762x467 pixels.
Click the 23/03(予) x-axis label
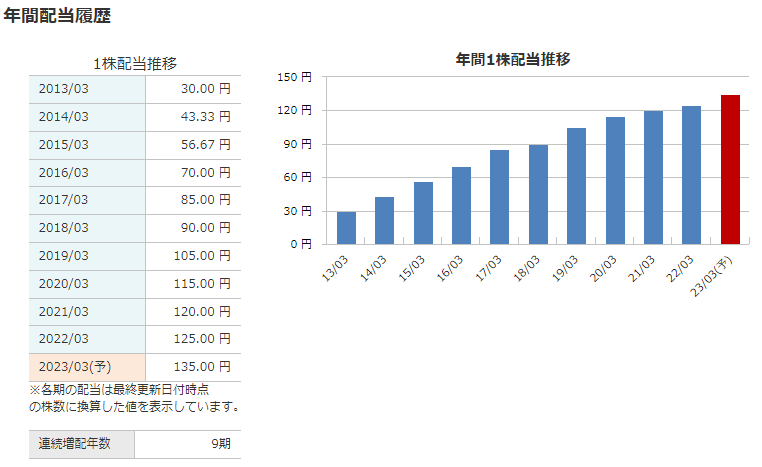pyautogui.click(x=710, y=276)
